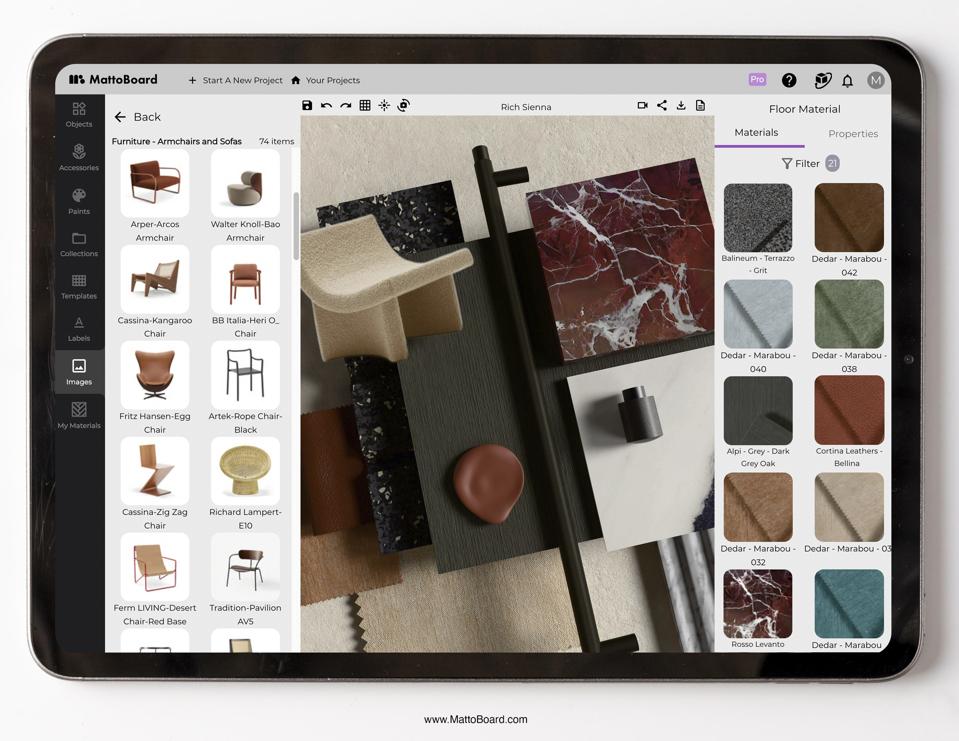
Task: Open the Accessories panel
Action: [79, 158]
